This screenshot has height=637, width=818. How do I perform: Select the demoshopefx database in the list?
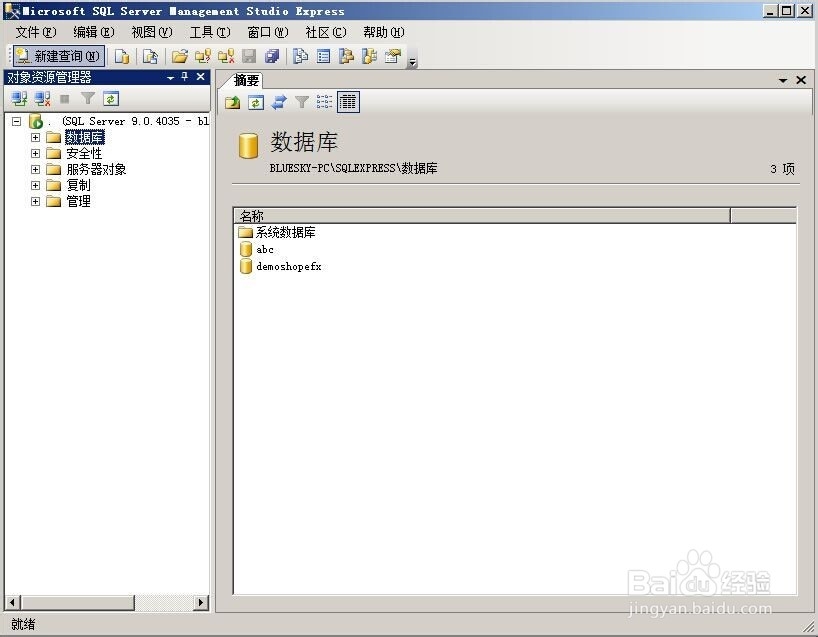click(x=288, y=267)
